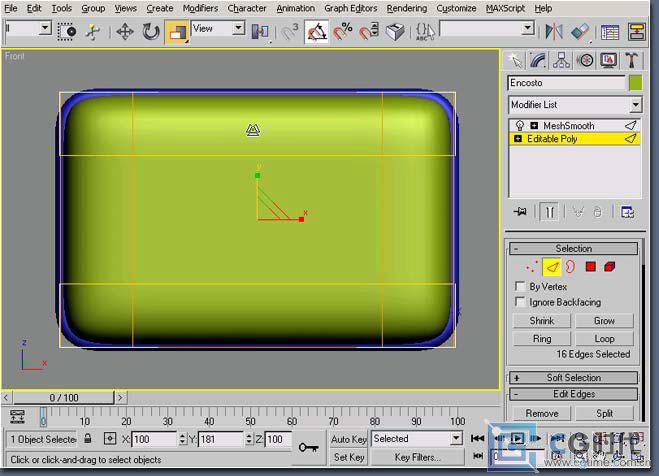Viewport: 659px width, 476px height.
Task: Switch to the Motion command panel tab
Action: (585, 60)
